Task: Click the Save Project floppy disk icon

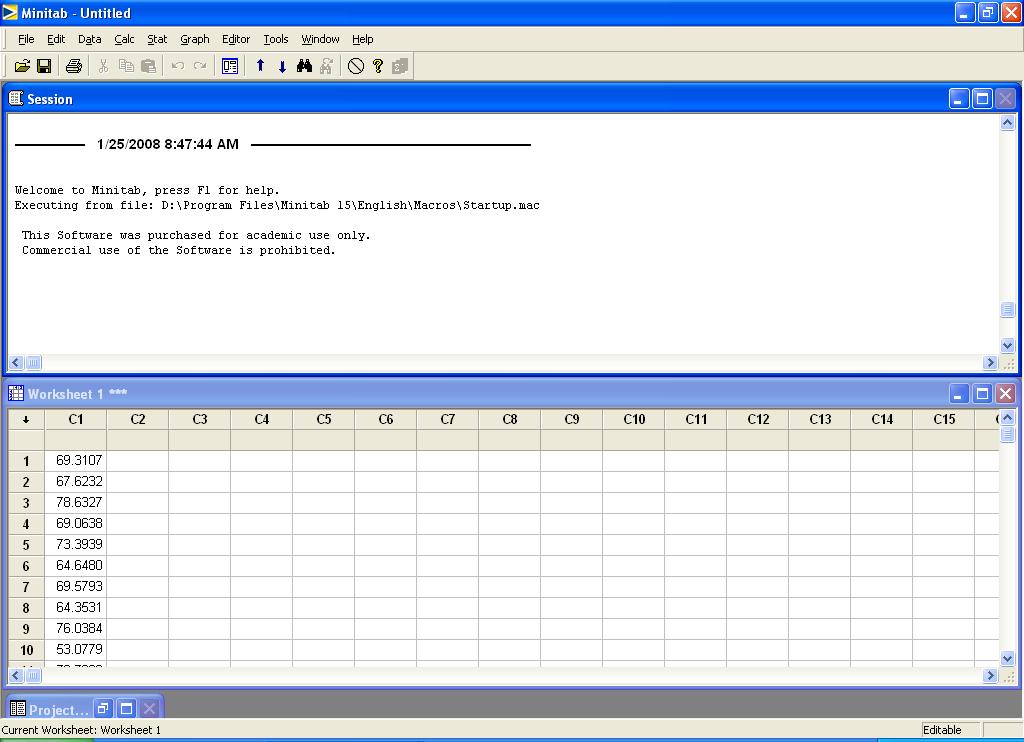Action: coord(44,66)
